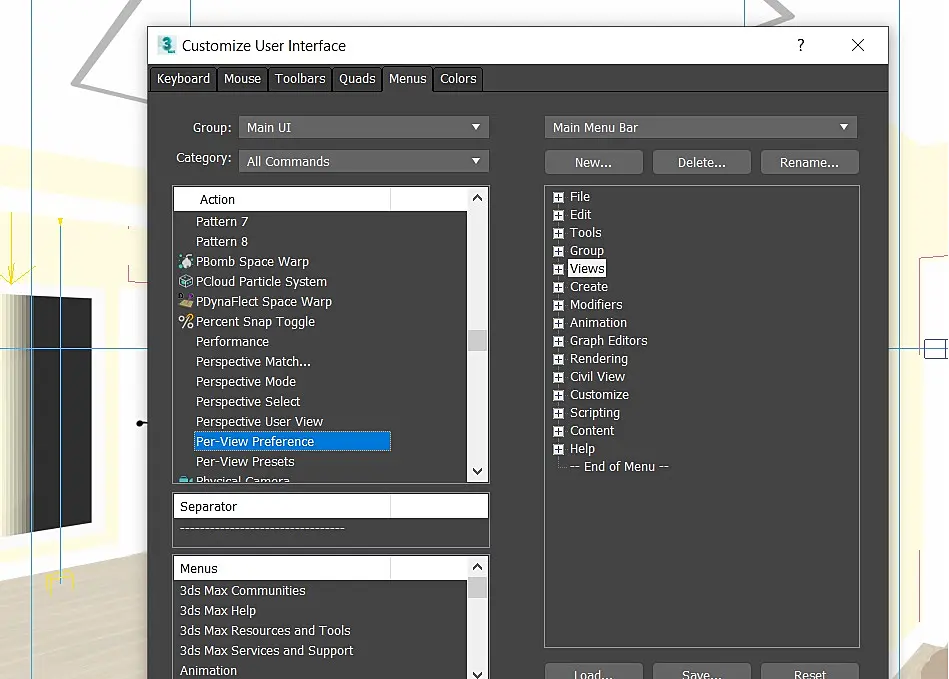This screenshot has width=949, height=679.
Task: Select the End of Menu tree item
Action: click(x=619, y=467)
